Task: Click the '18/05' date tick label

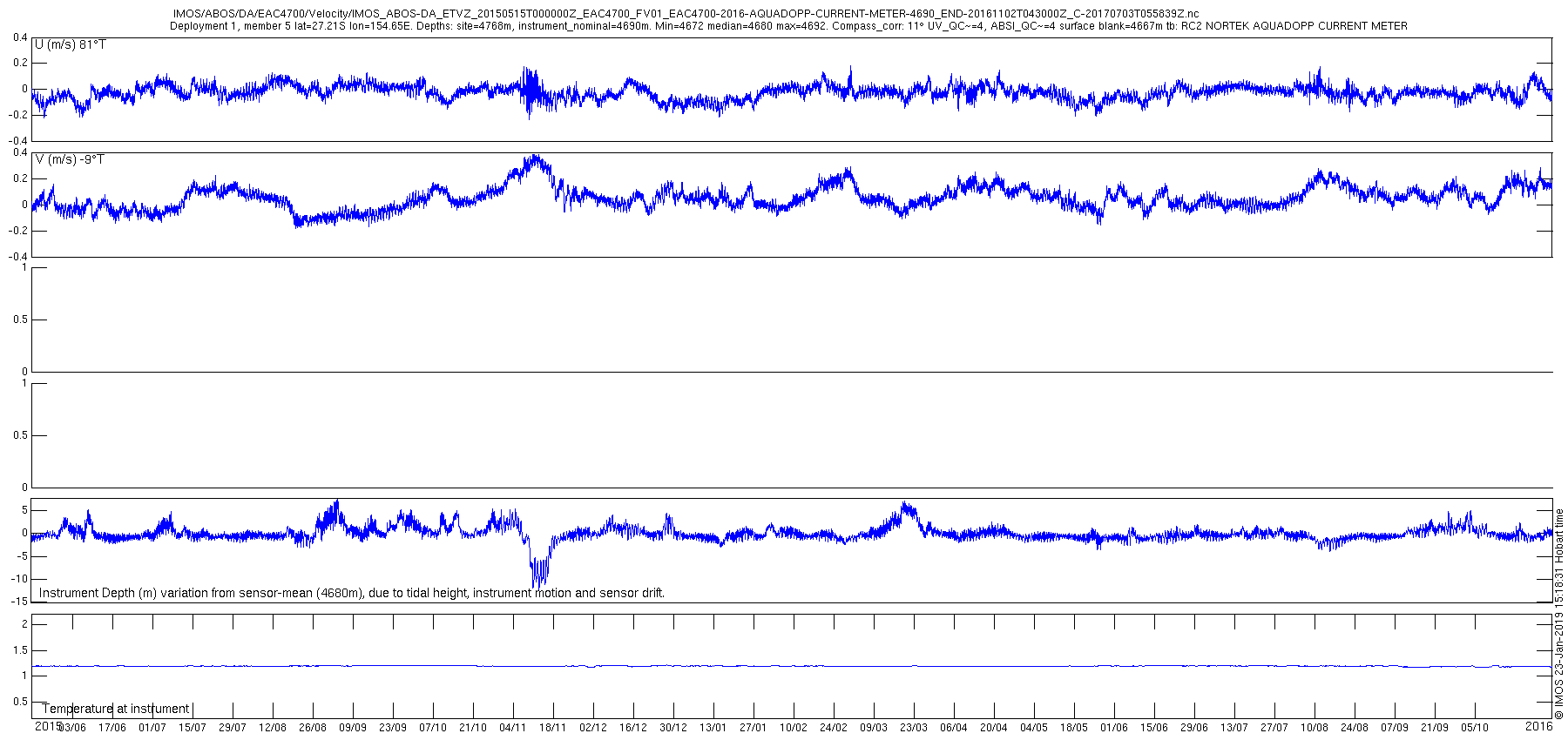Action: 1074,728
